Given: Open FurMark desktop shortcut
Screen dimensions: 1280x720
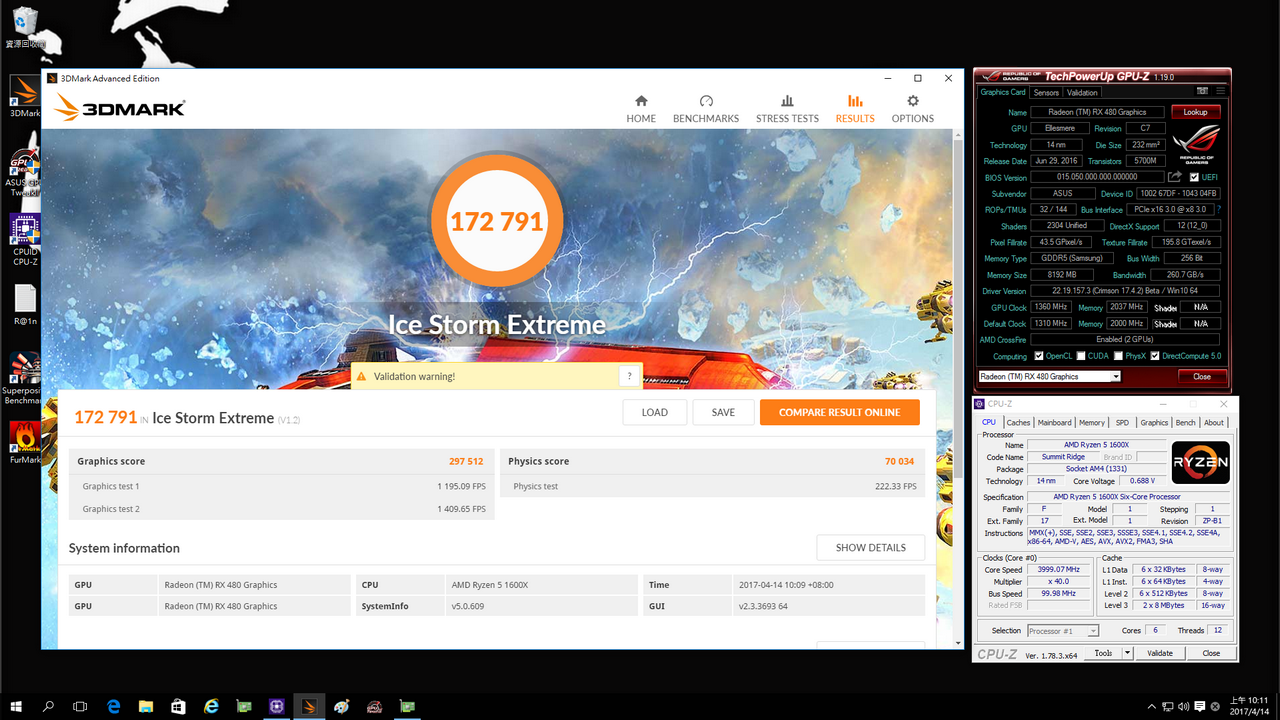Looking at the screenshot, I should tap(25, 443).
